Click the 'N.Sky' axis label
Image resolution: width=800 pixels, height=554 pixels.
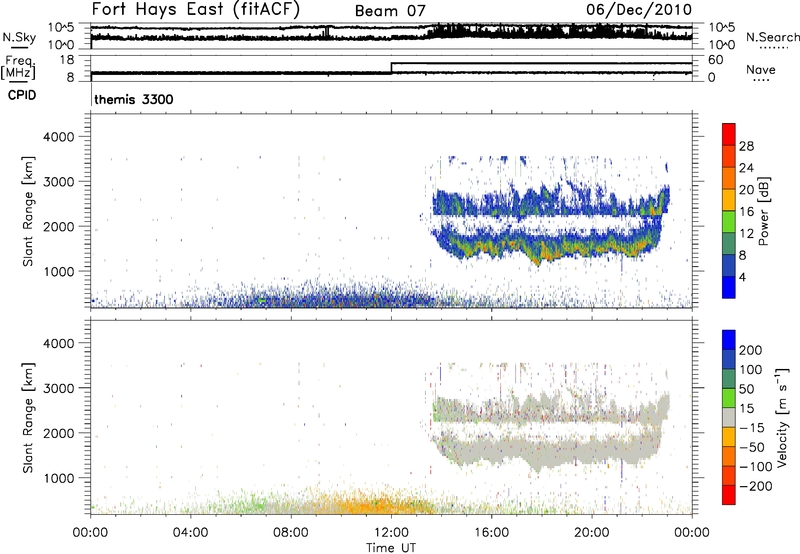(x=19, y=37)
